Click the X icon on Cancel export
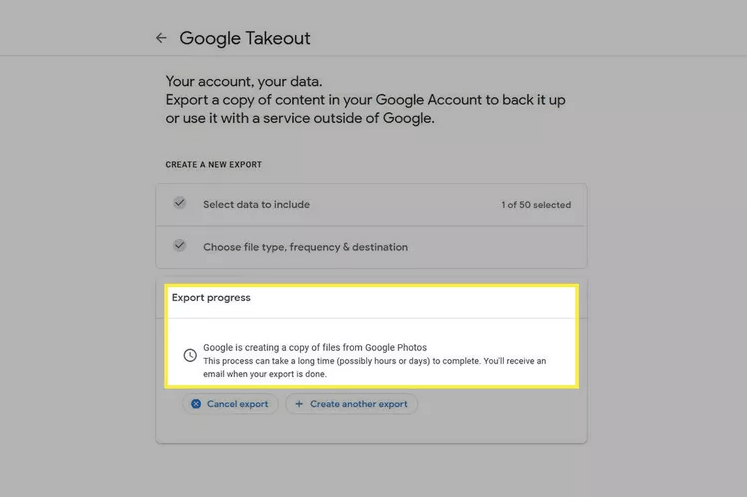This screenshot has height=497, width=747. [x=196, y=404]
